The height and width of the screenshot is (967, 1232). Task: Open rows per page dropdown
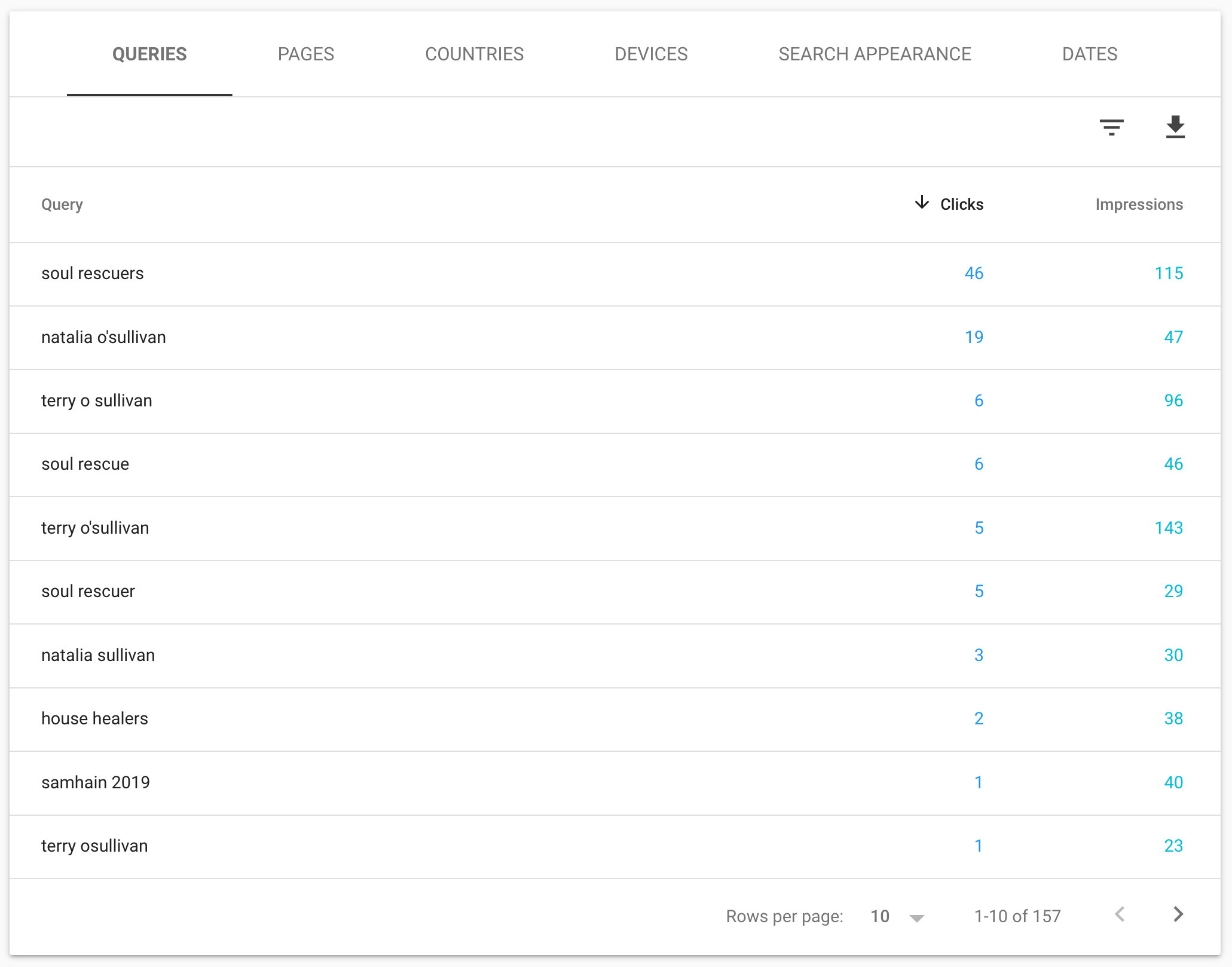pos(897,916)
